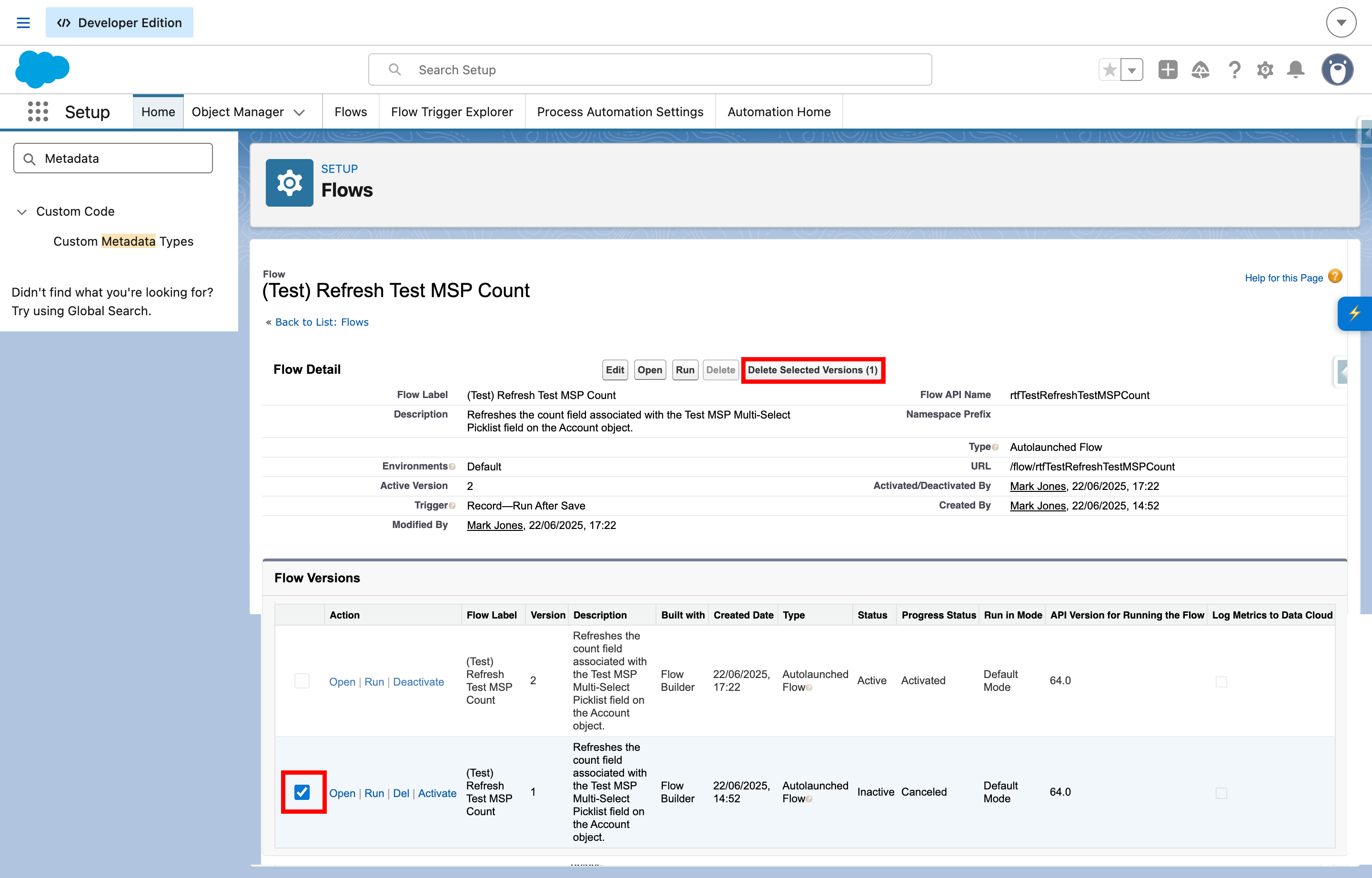
Task: Expand the Object Manager dropdown
Action: 300,112
